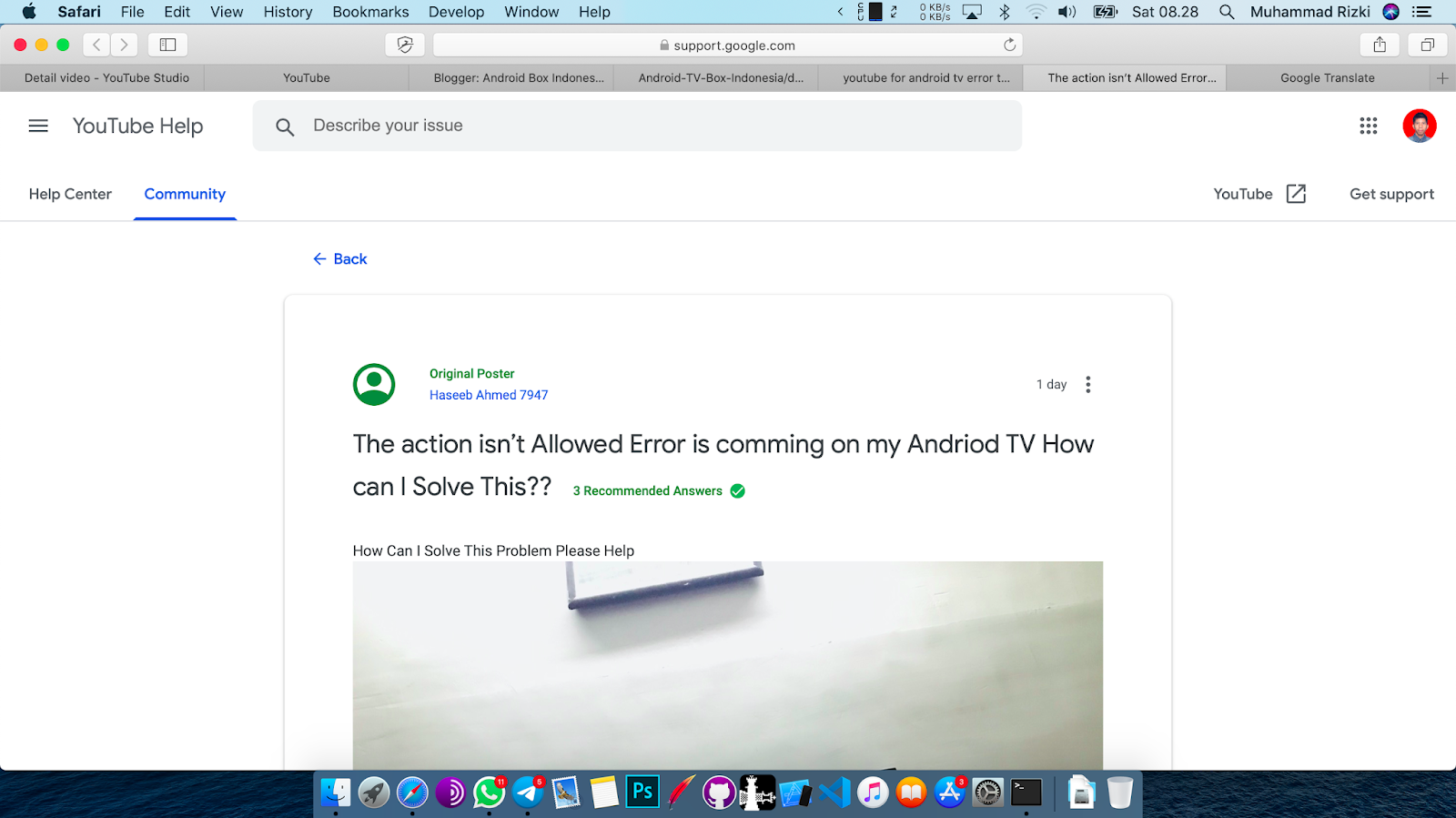Select the Community tab
The width and height of the screenshot is (1456, 818).
185,194
